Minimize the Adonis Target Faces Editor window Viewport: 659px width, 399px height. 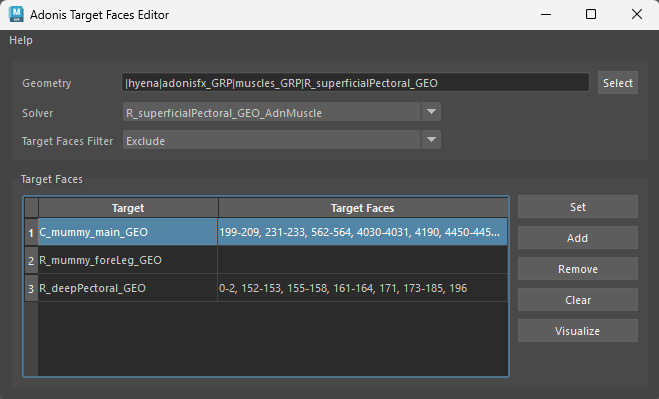[x=546, y=14]
